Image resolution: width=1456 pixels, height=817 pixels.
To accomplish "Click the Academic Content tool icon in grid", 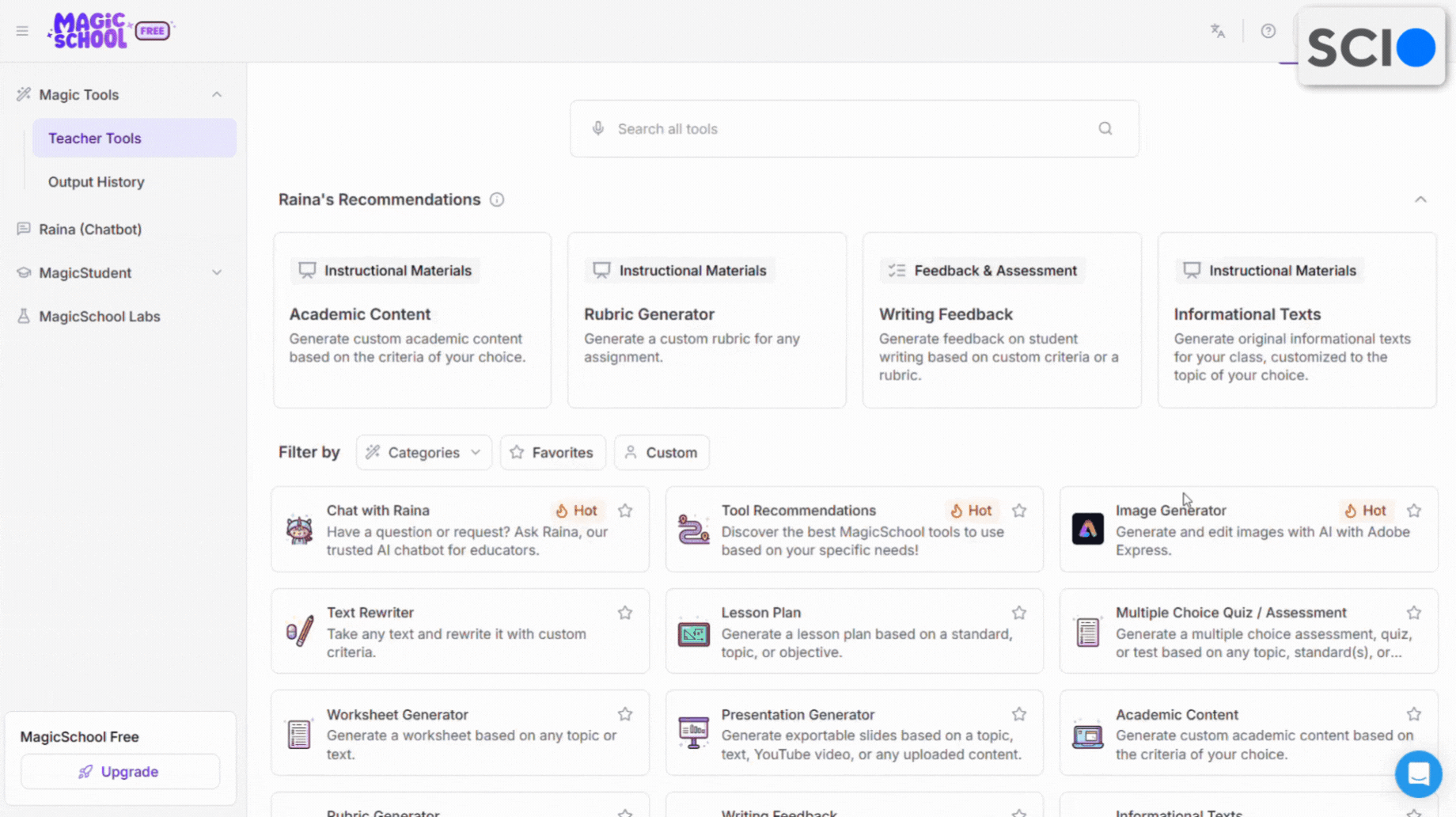I will pos(1088,735).
